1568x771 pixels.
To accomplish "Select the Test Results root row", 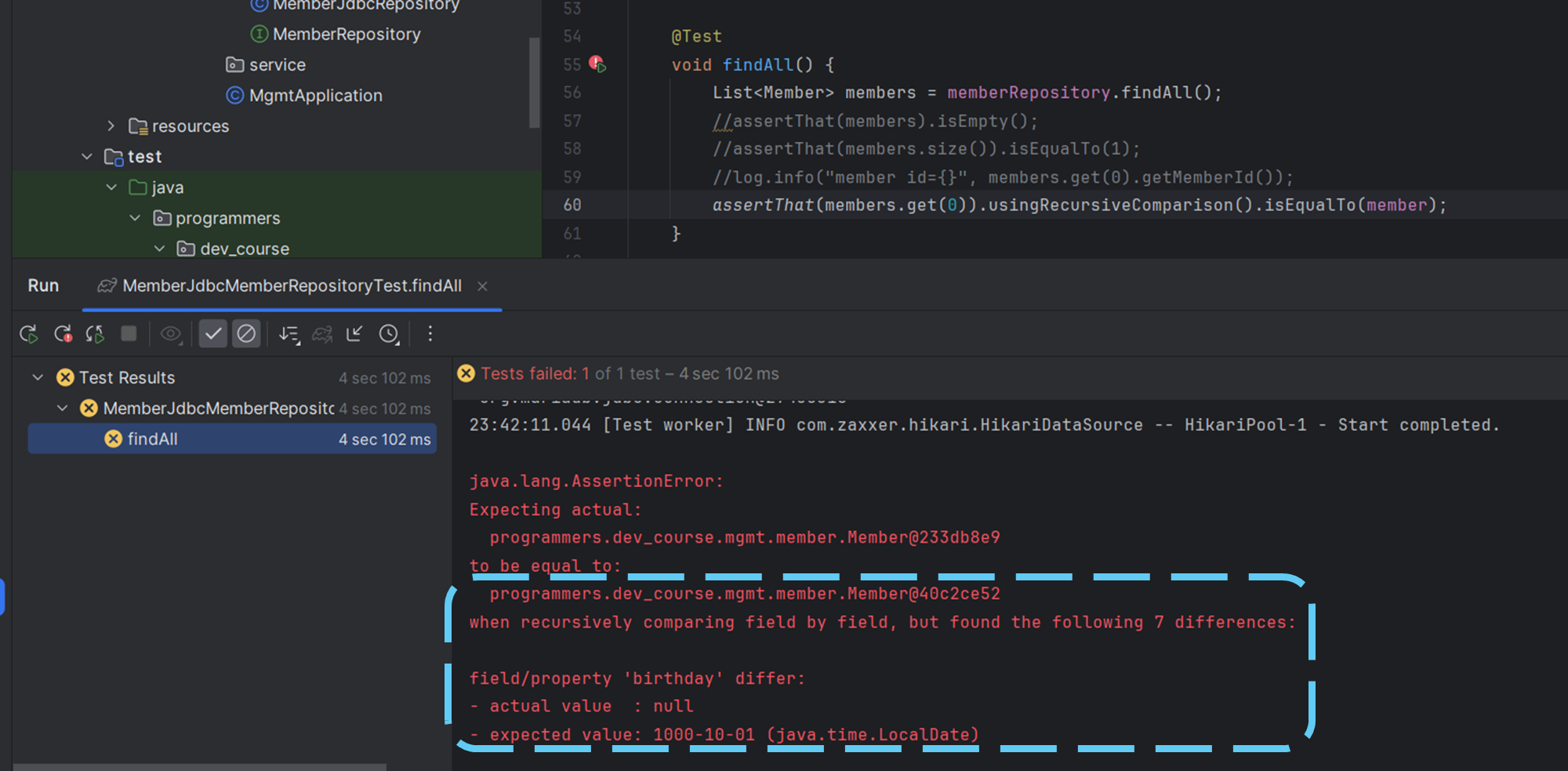I will click(x=232, y=377).
